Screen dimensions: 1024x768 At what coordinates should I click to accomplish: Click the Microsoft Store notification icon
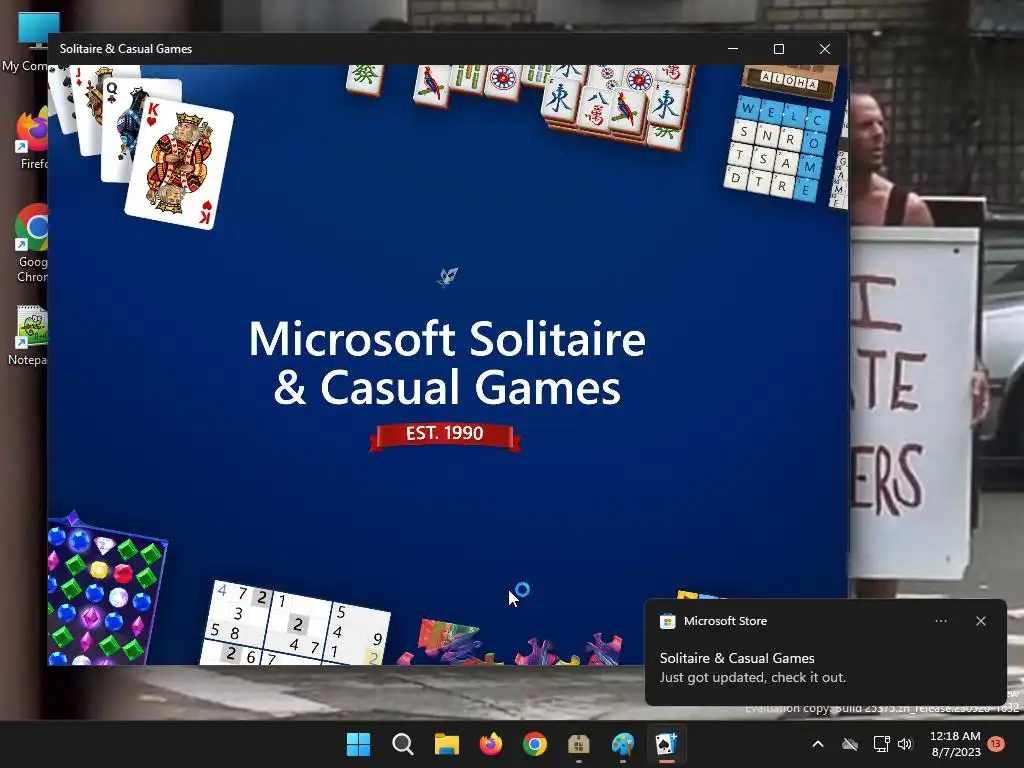coord(667,621)
